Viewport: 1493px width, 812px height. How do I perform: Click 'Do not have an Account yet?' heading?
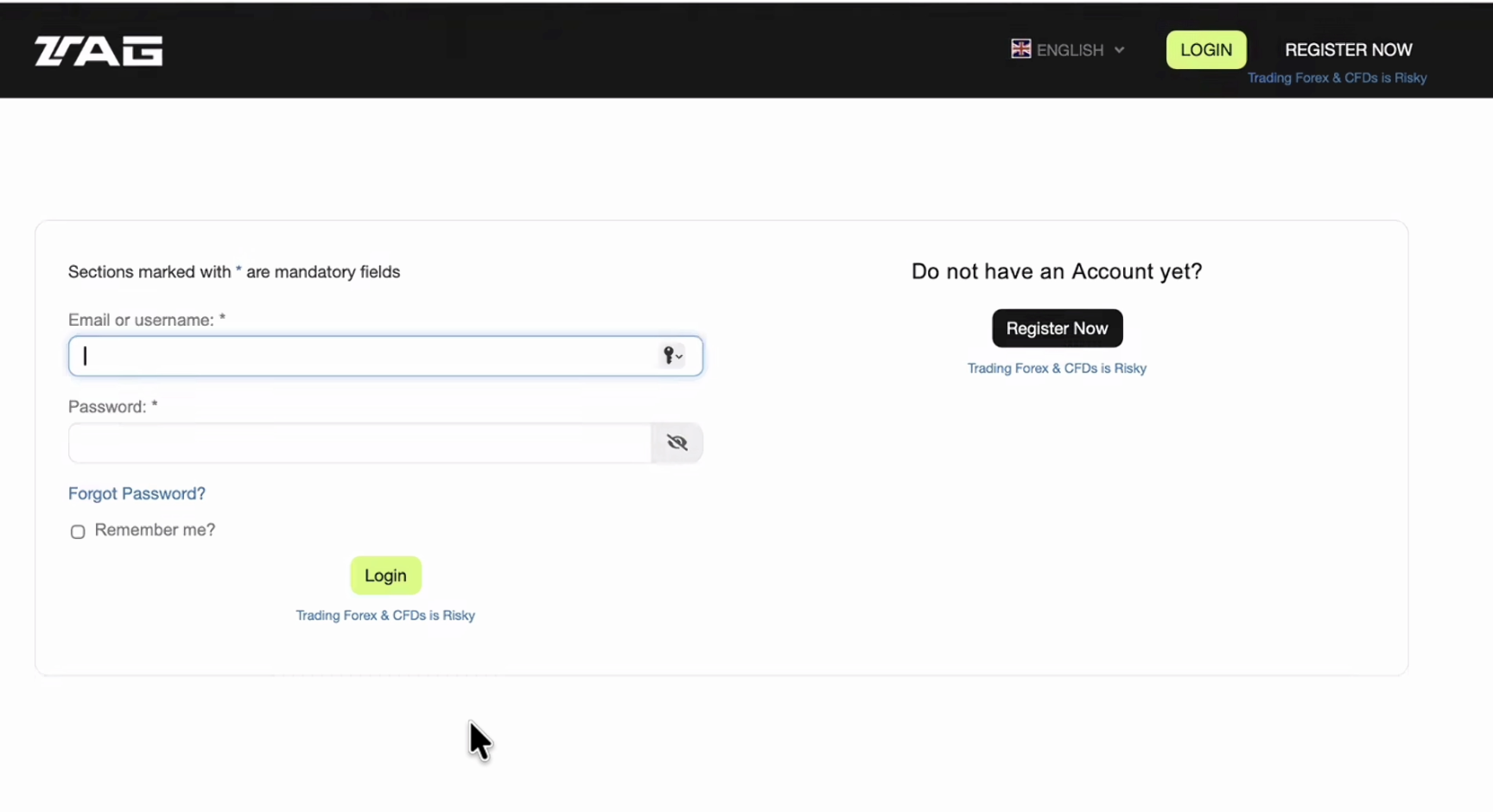pyautogui.click(x=1057, y=271)
